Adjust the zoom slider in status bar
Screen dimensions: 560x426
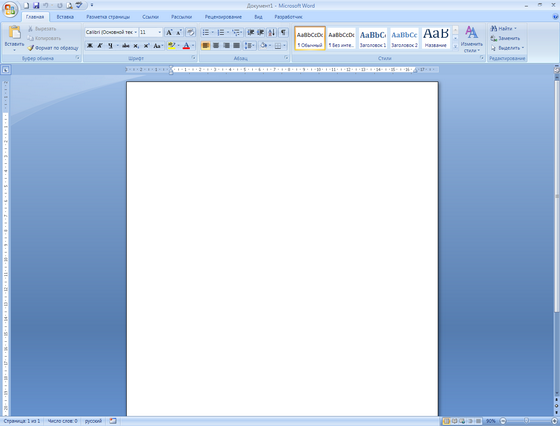point(526,421)
